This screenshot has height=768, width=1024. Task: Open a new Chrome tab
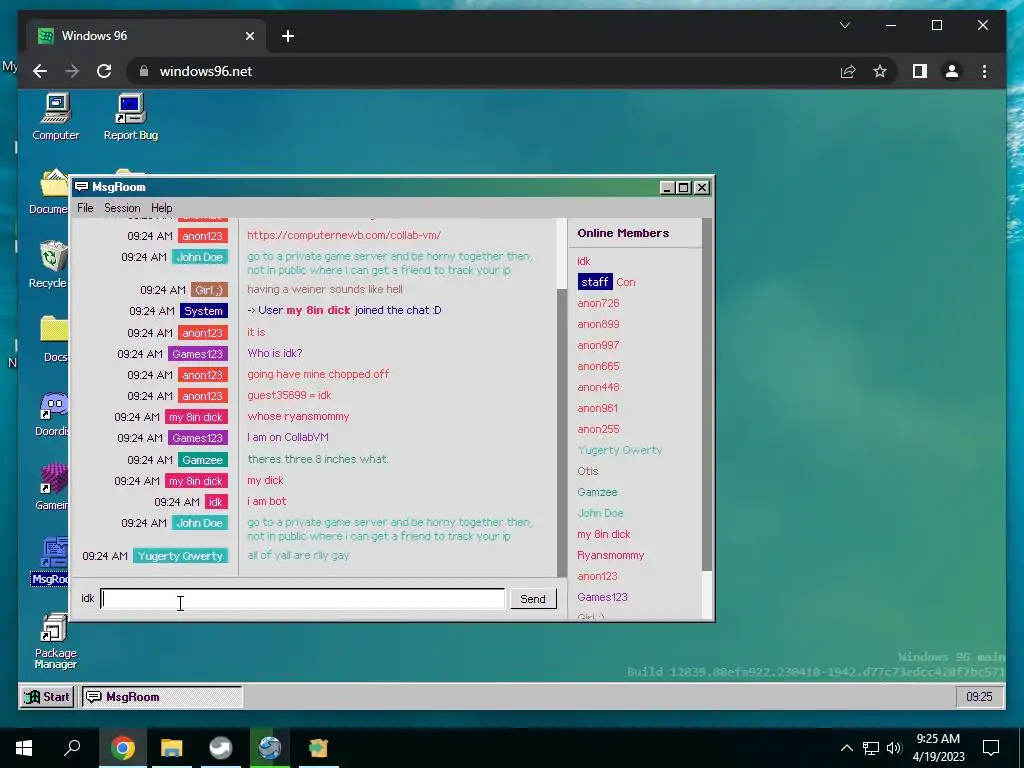(x=288, y=36)
